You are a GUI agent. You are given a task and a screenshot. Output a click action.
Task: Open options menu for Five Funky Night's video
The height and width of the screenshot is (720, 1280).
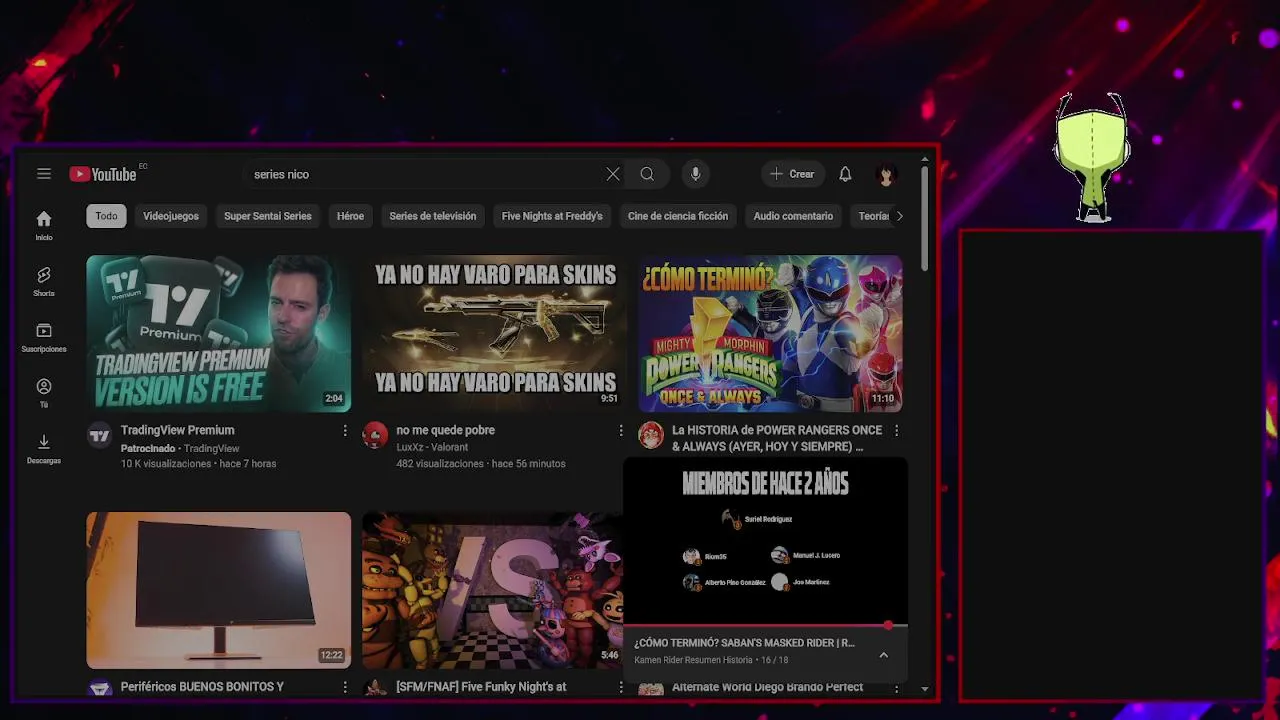[621, 687]
